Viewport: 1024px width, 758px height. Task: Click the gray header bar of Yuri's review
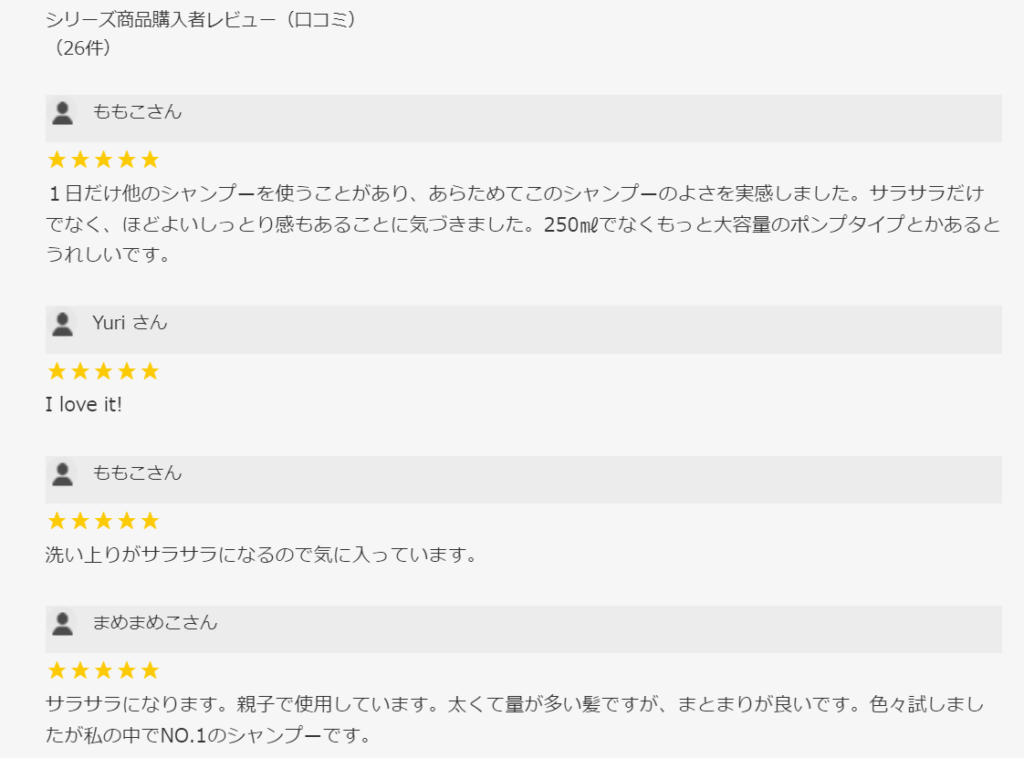(x=600, y=329)
